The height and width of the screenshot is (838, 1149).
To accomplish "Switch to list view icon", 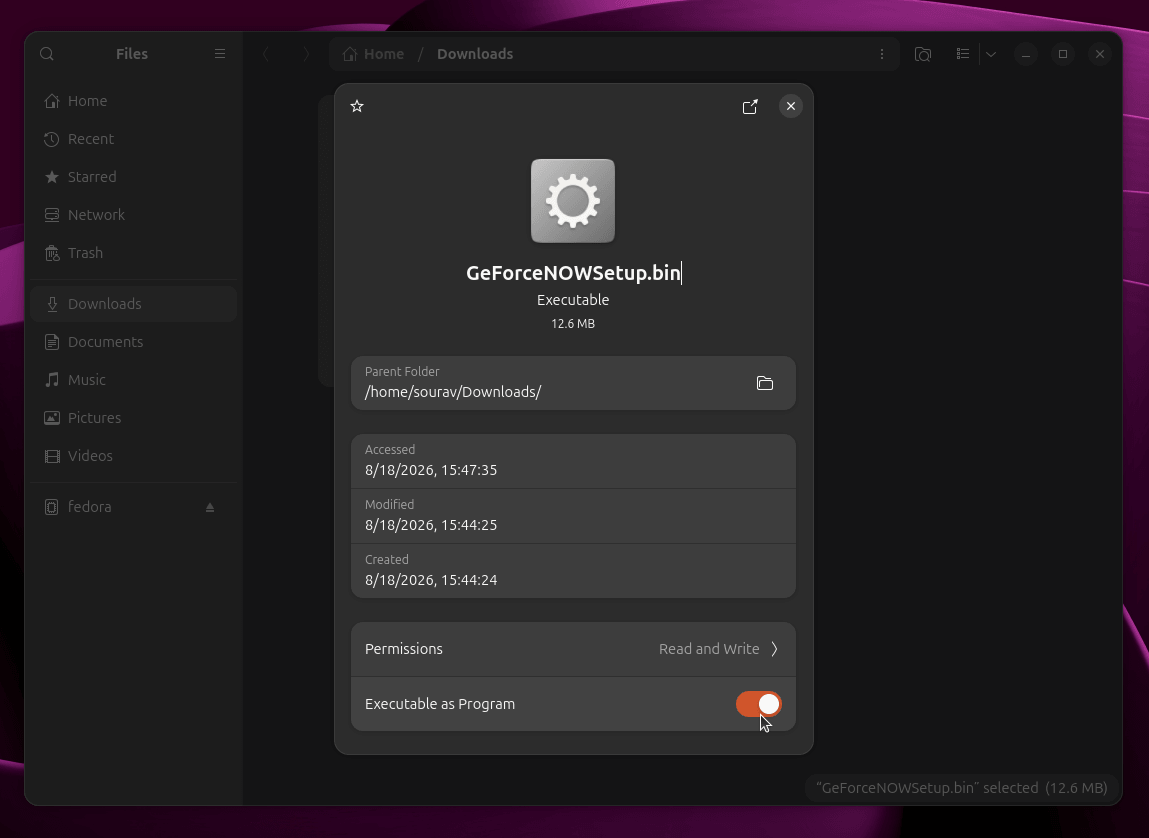I will [963, 54].
